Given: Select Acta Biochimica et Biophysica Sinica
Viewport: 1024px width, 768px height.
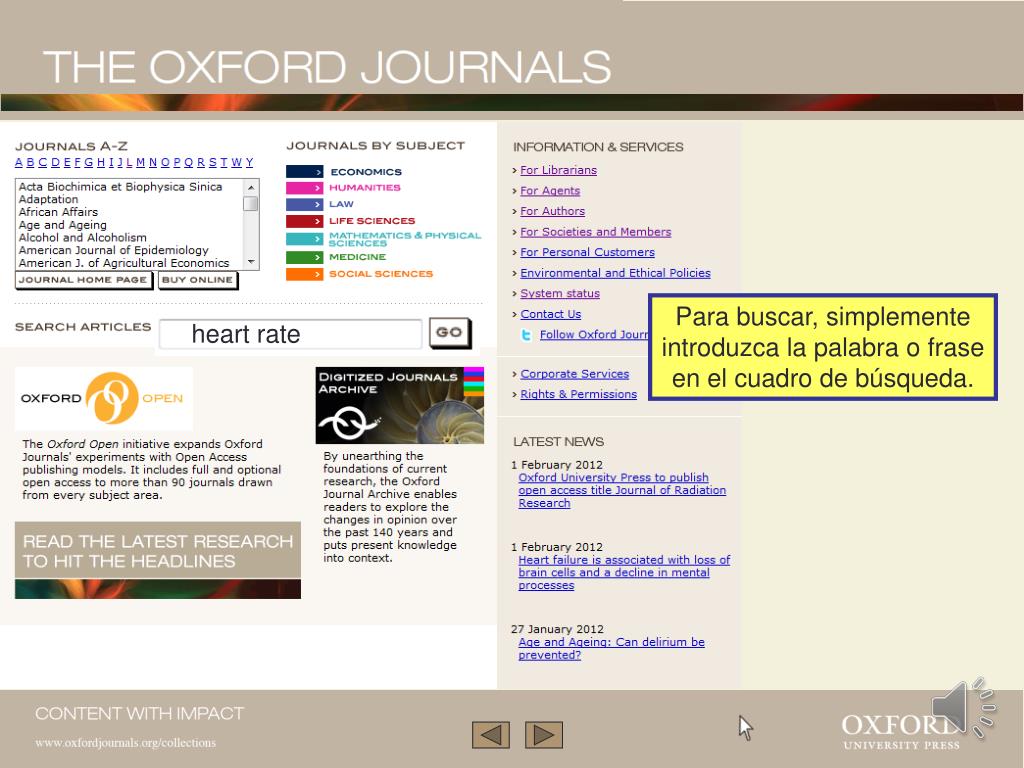Looking at the screenshot, I should (120, 187).
